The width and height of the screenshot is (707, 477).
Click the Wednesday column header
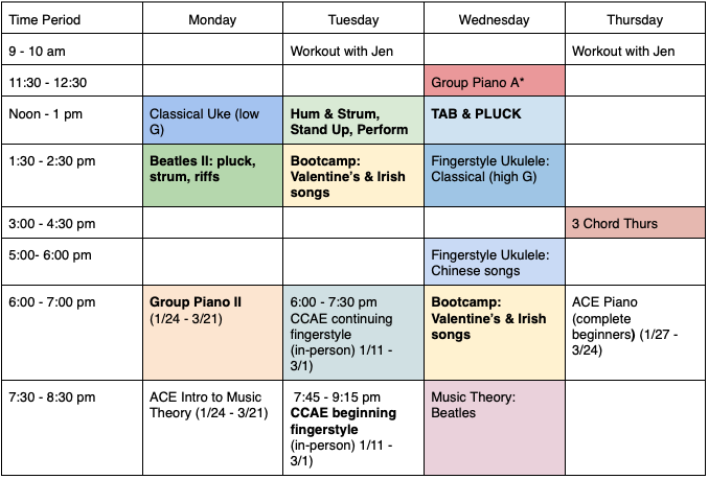494,20
